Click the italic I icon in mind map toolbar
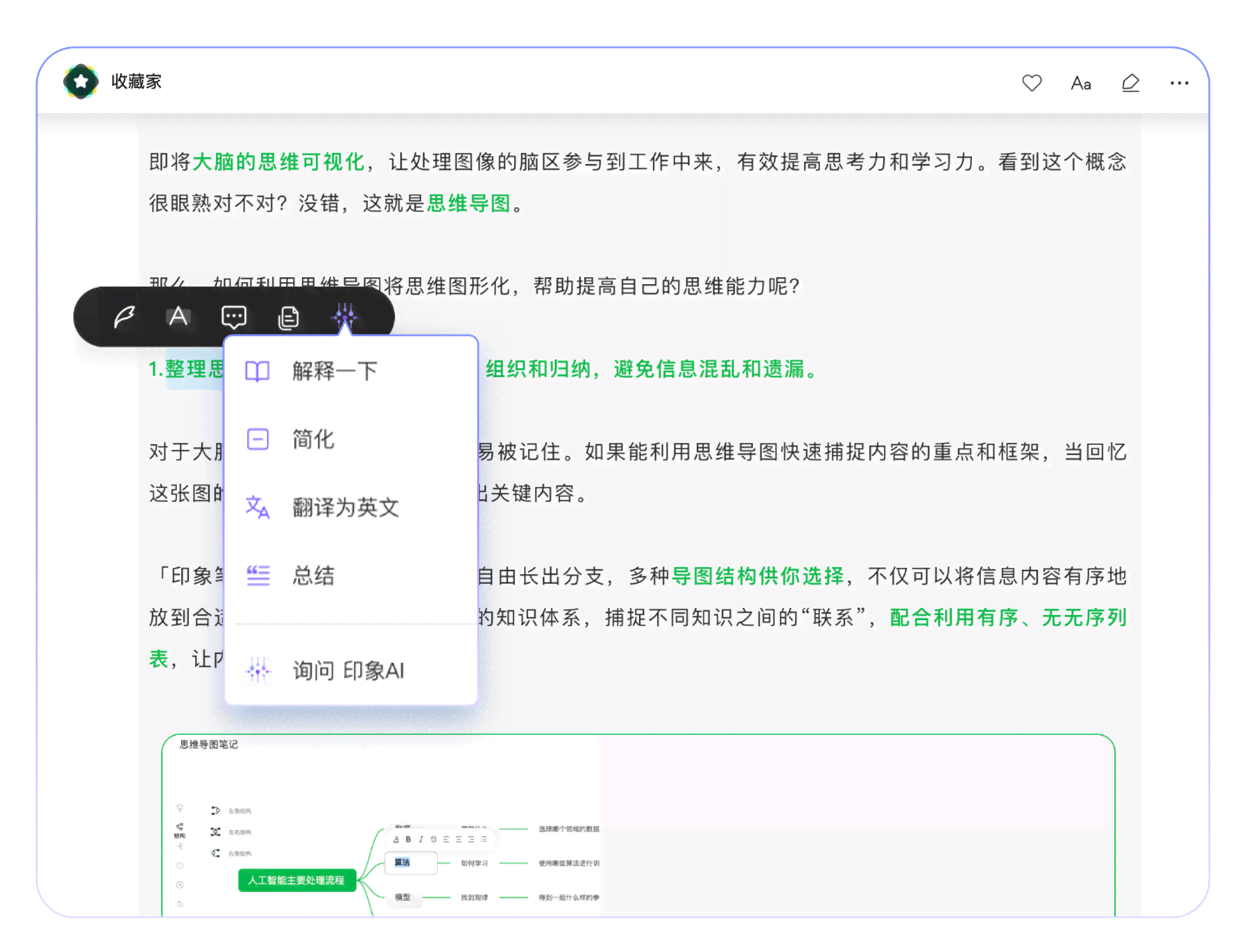The width and height of the screenshot is (1246, 952). [x=421, y=839]
